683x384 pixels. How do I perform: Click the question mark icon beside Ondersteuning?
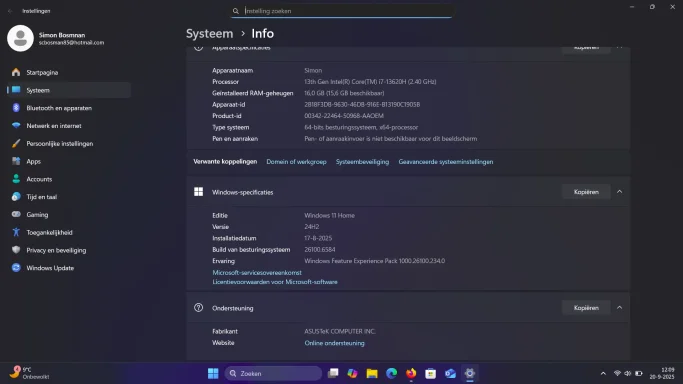[199, 308]
